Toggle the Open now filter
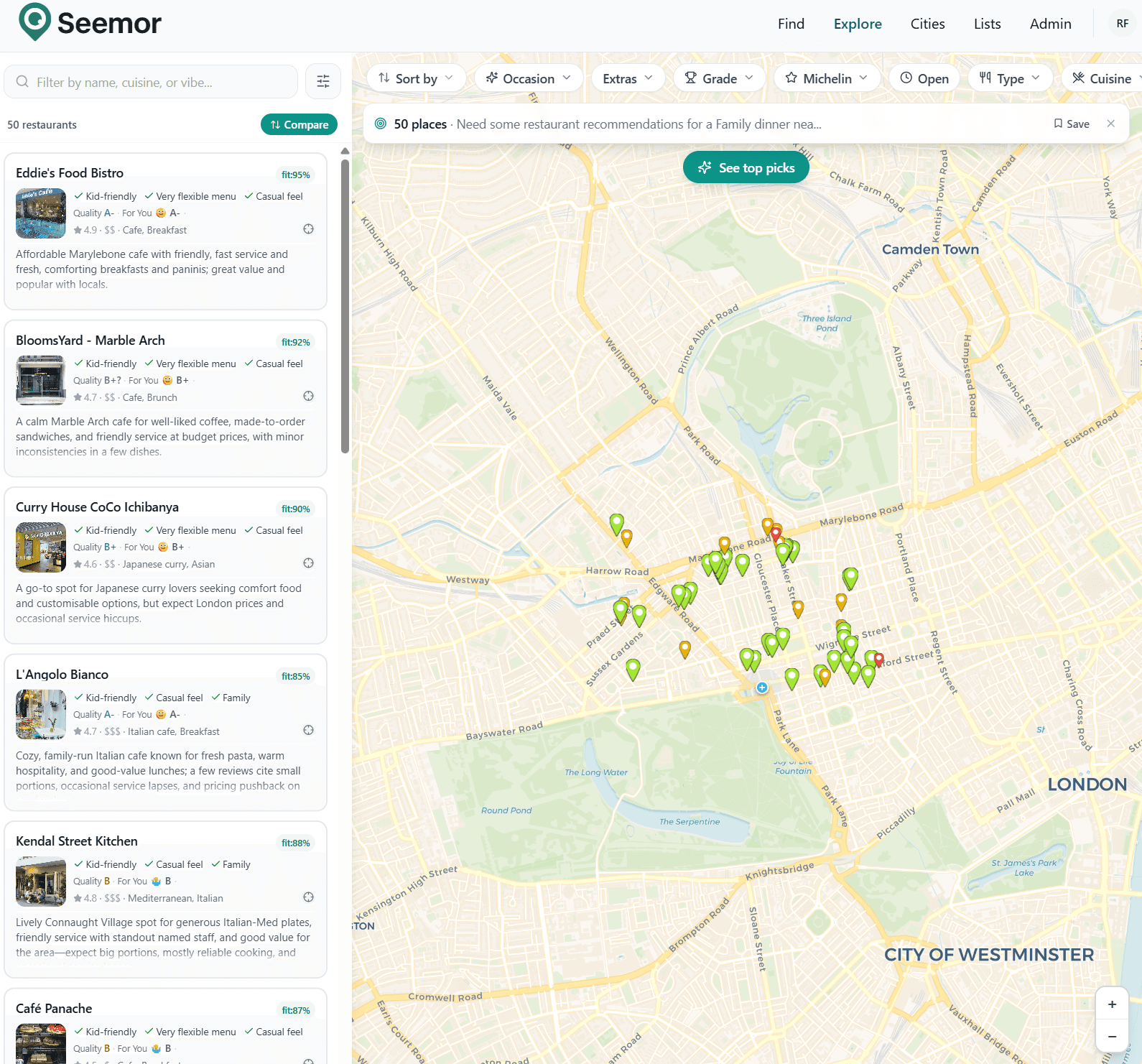This screenshot has height=1064, width=1142. (924, 78)
